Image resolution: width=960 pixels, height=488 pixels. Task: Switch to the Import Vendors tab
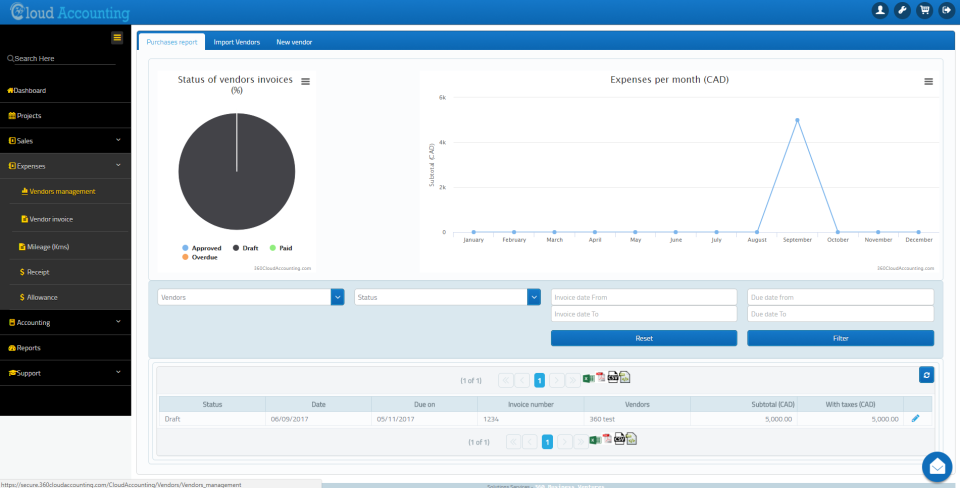click(x=236, y=42)
